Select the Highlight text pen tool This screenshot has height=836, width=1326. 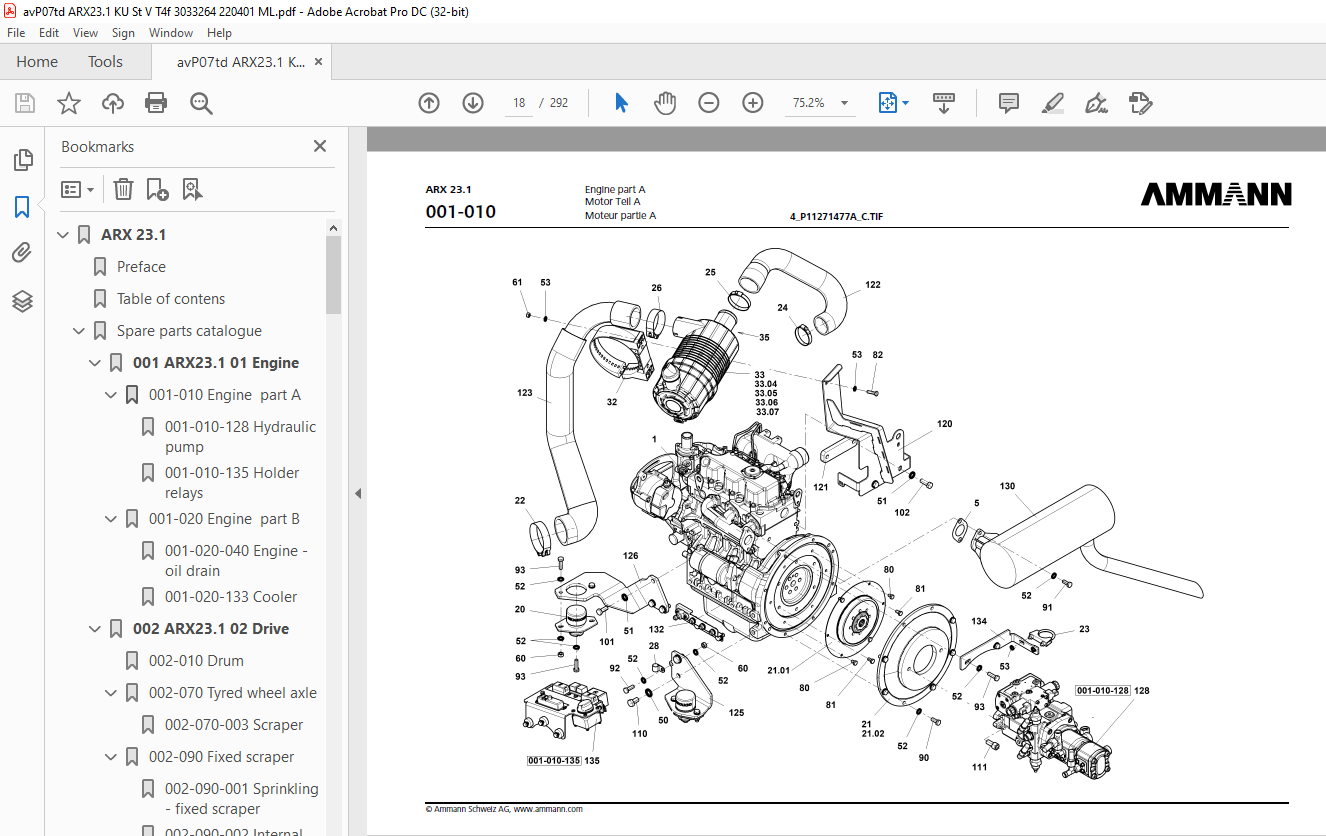click(1052, 103)
